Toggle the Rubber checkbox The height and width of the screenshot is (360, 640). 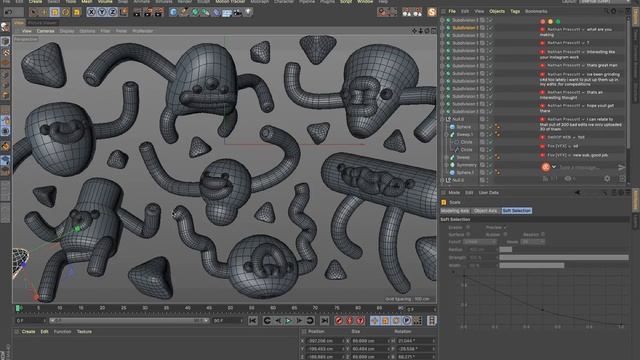(505, 234)
